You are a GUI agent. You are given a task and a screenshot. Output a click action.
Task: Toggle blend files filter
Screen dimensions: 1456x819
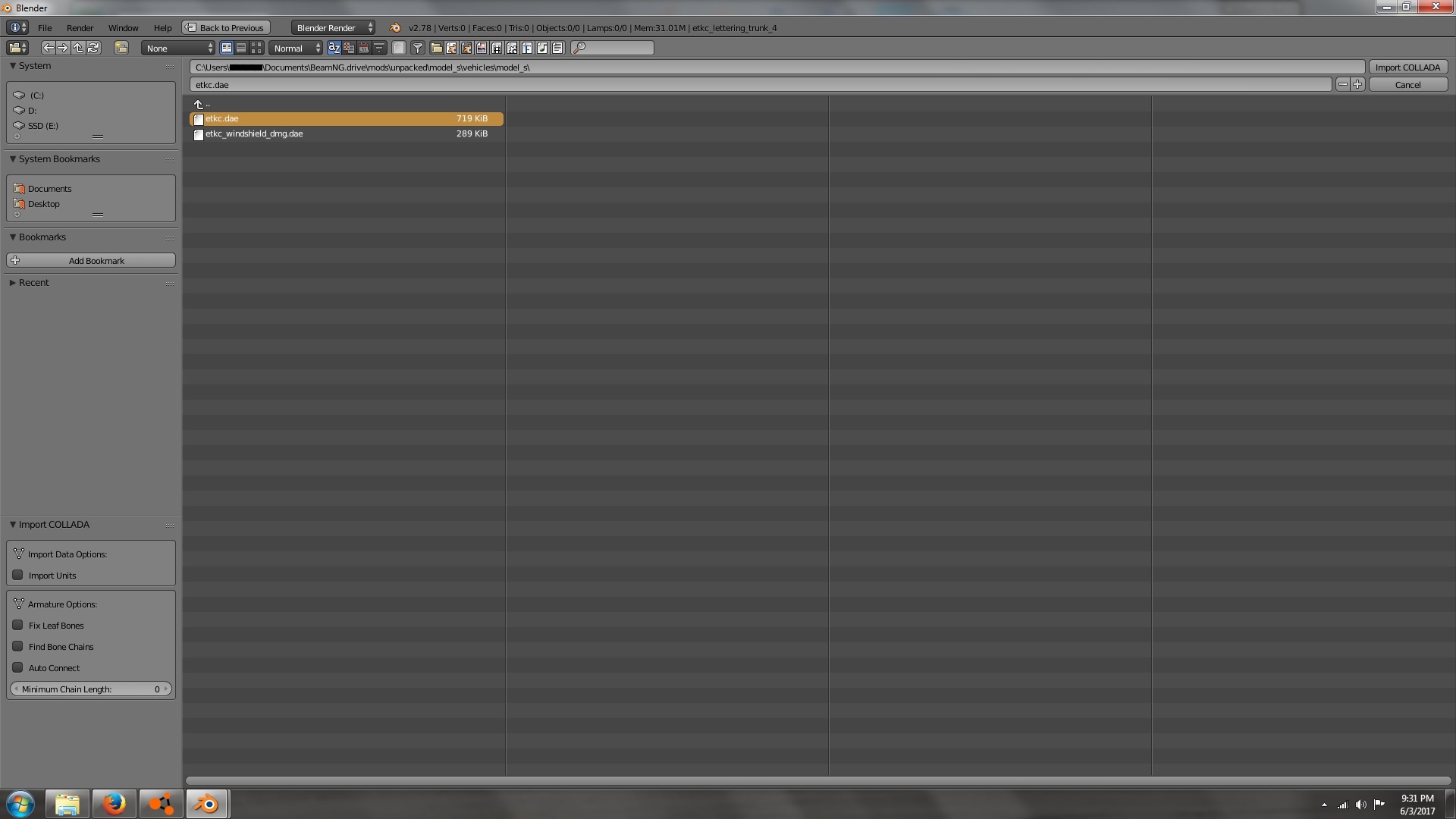click(x=451, y=48)
